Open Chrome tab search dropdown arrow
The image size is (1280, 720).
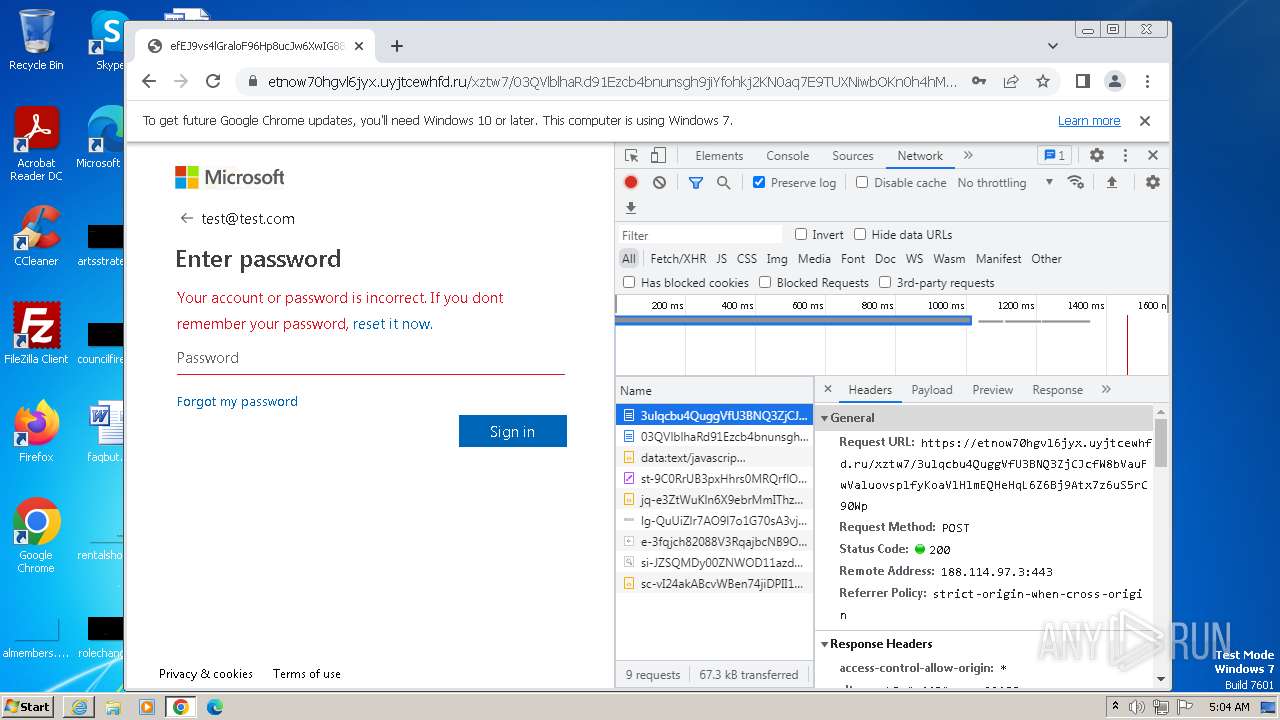tap(1053, 46)
